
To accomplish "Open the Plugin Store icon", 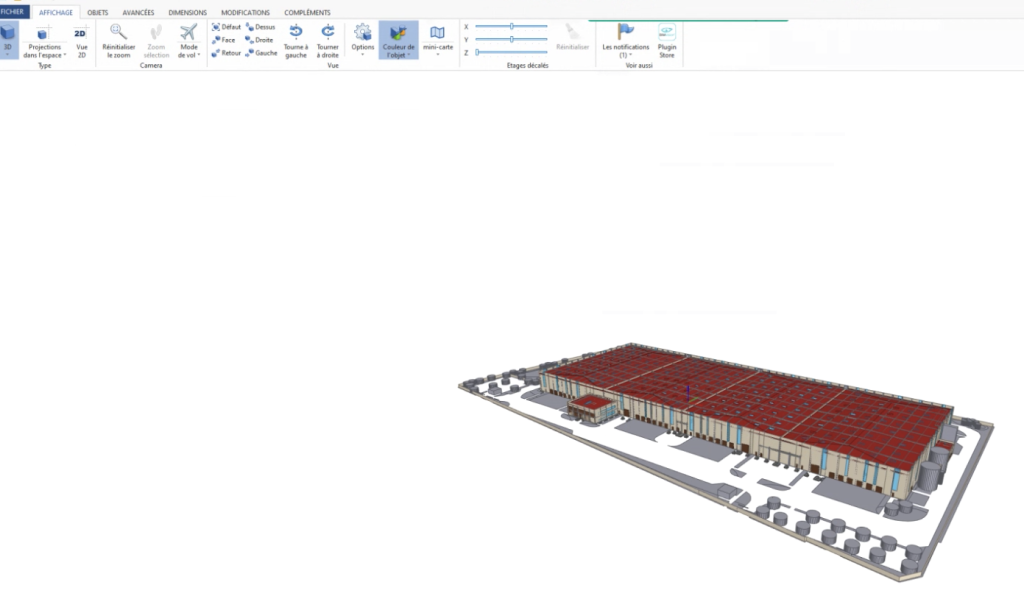I will tap(666, 33).
